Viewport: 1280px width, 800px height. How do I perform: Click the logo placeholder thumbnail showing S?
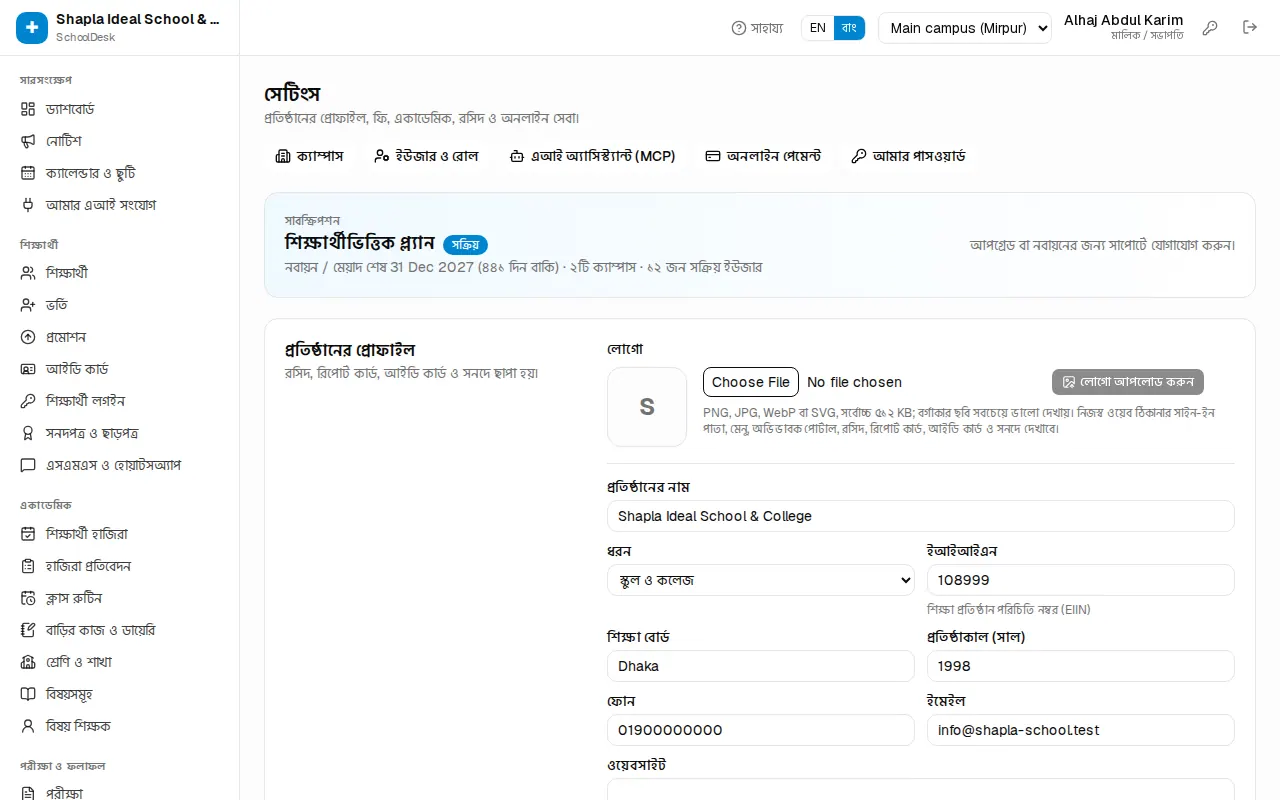point(647,407)
